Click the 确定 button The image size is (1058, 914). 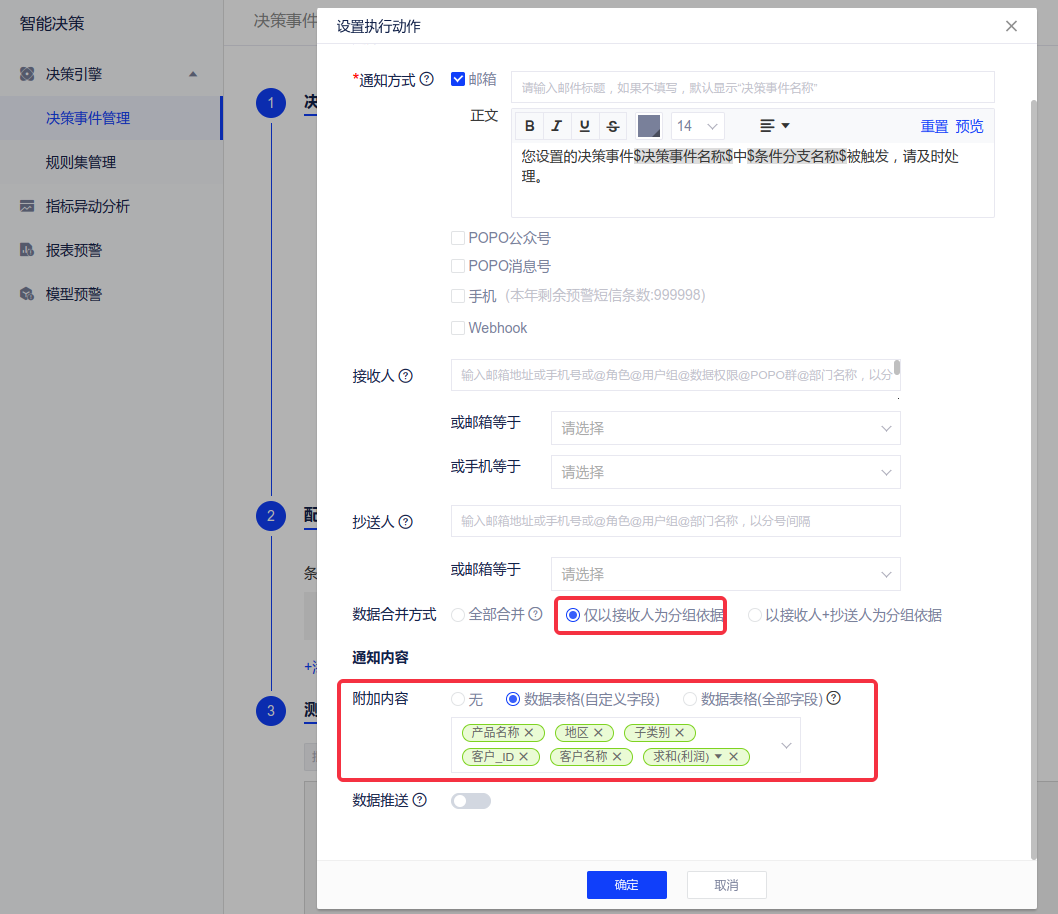tap(626, 885)
